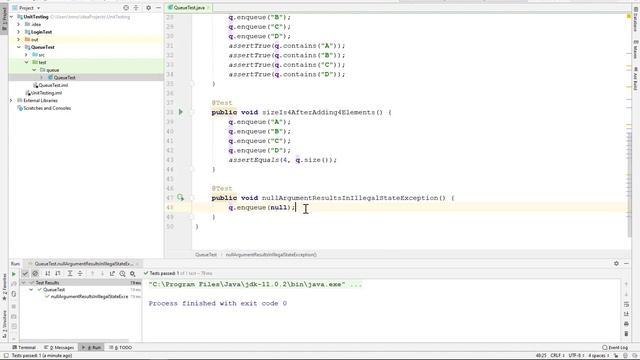
Task: Clear console with trash icon
Action: coord(626,333)
